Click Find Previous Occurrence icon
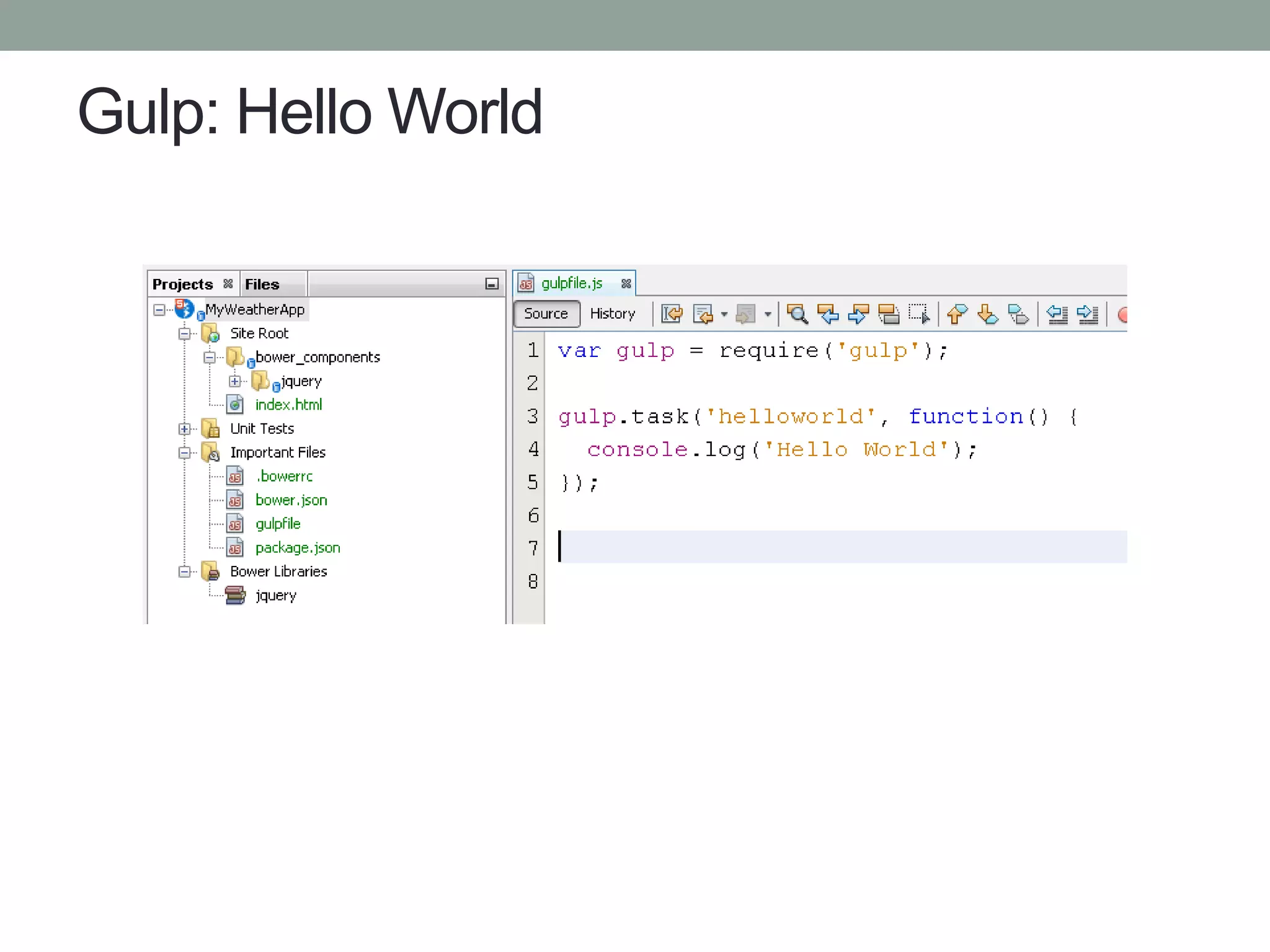Image resolution: width=1270 pixels, height=952 pixels. (x=828, y=314)
